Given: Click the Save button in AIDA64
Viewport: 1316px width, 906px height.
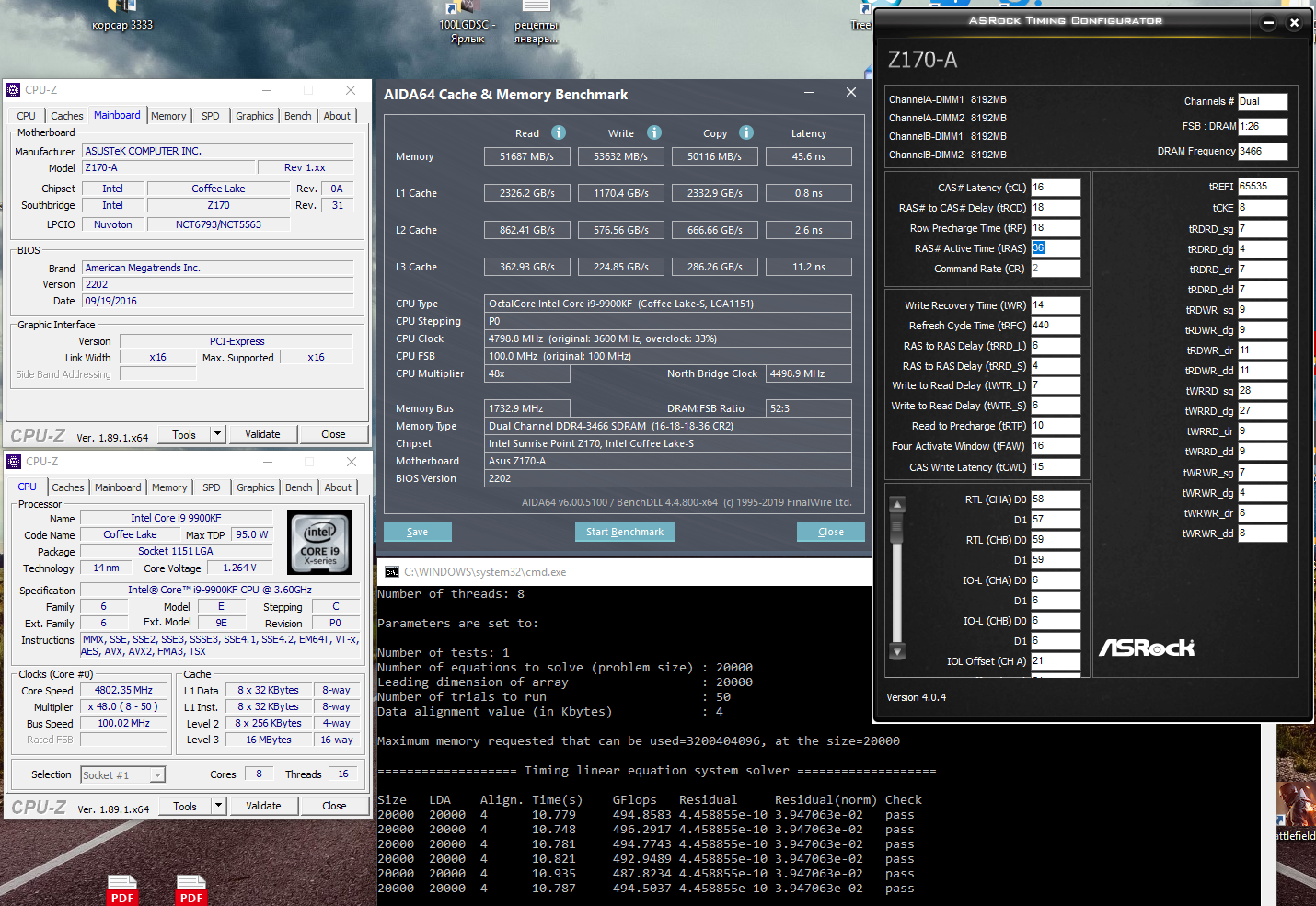Looking at the screenshot, I should tap(418, 532).
